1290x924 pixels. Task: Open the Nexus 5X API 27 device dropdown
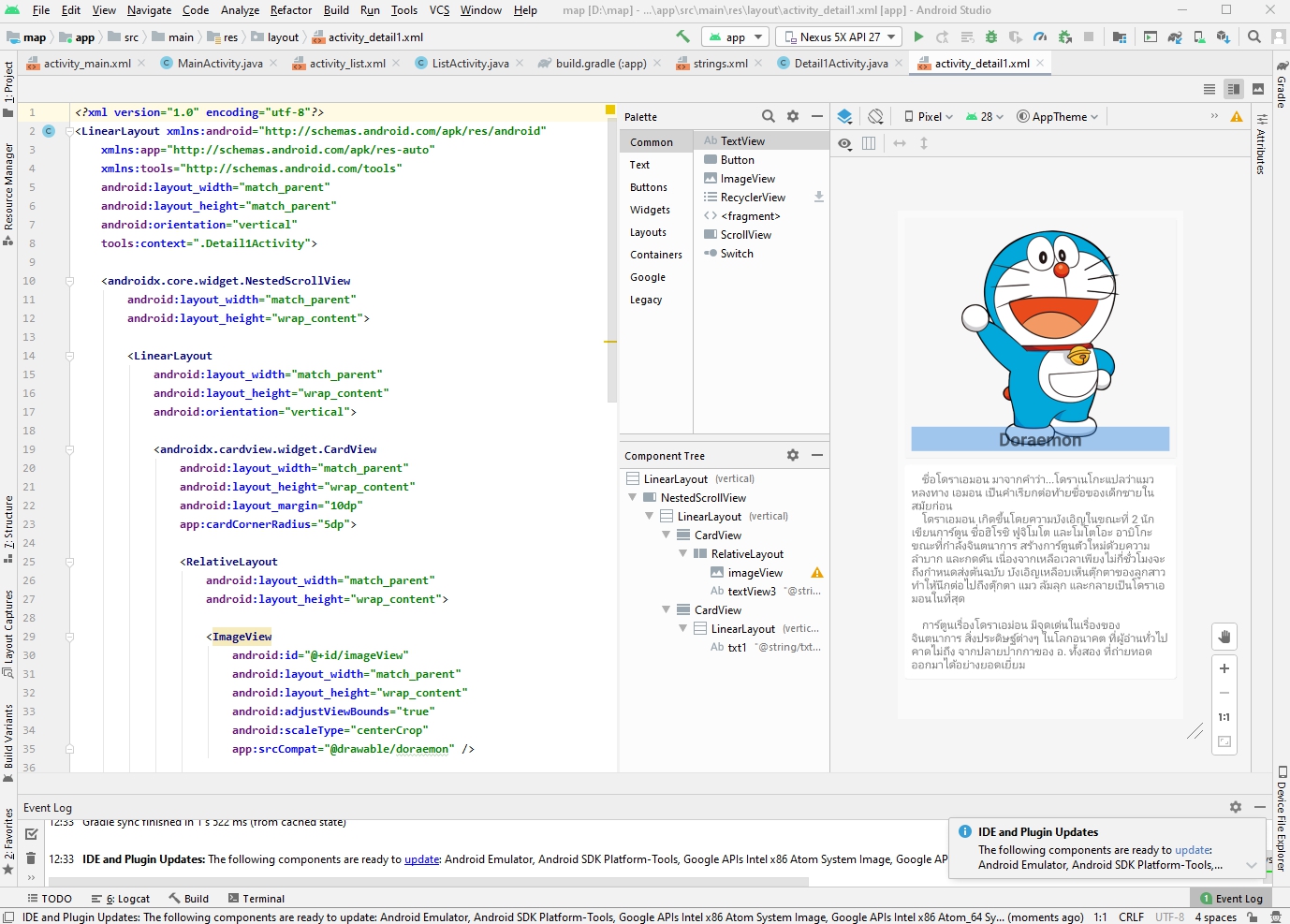coord(840,37)
